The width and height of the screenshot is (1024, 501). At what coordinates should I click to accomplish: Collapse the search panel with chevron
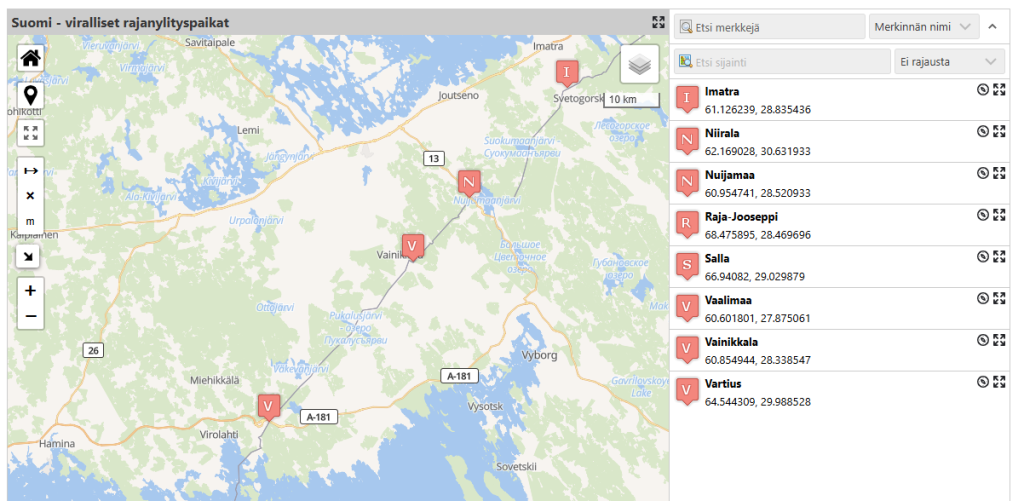click(x=992, y=27)
